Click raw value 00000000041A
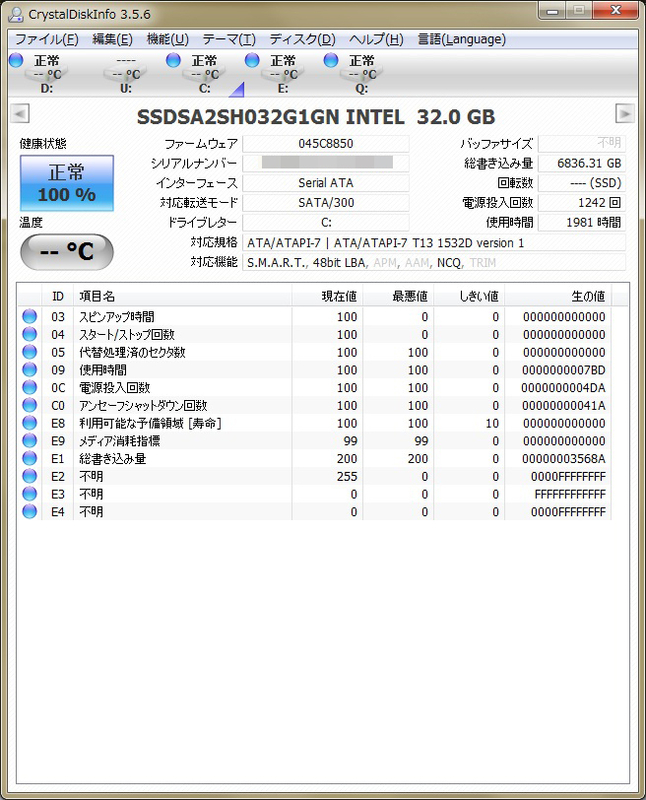 (563, 406)
